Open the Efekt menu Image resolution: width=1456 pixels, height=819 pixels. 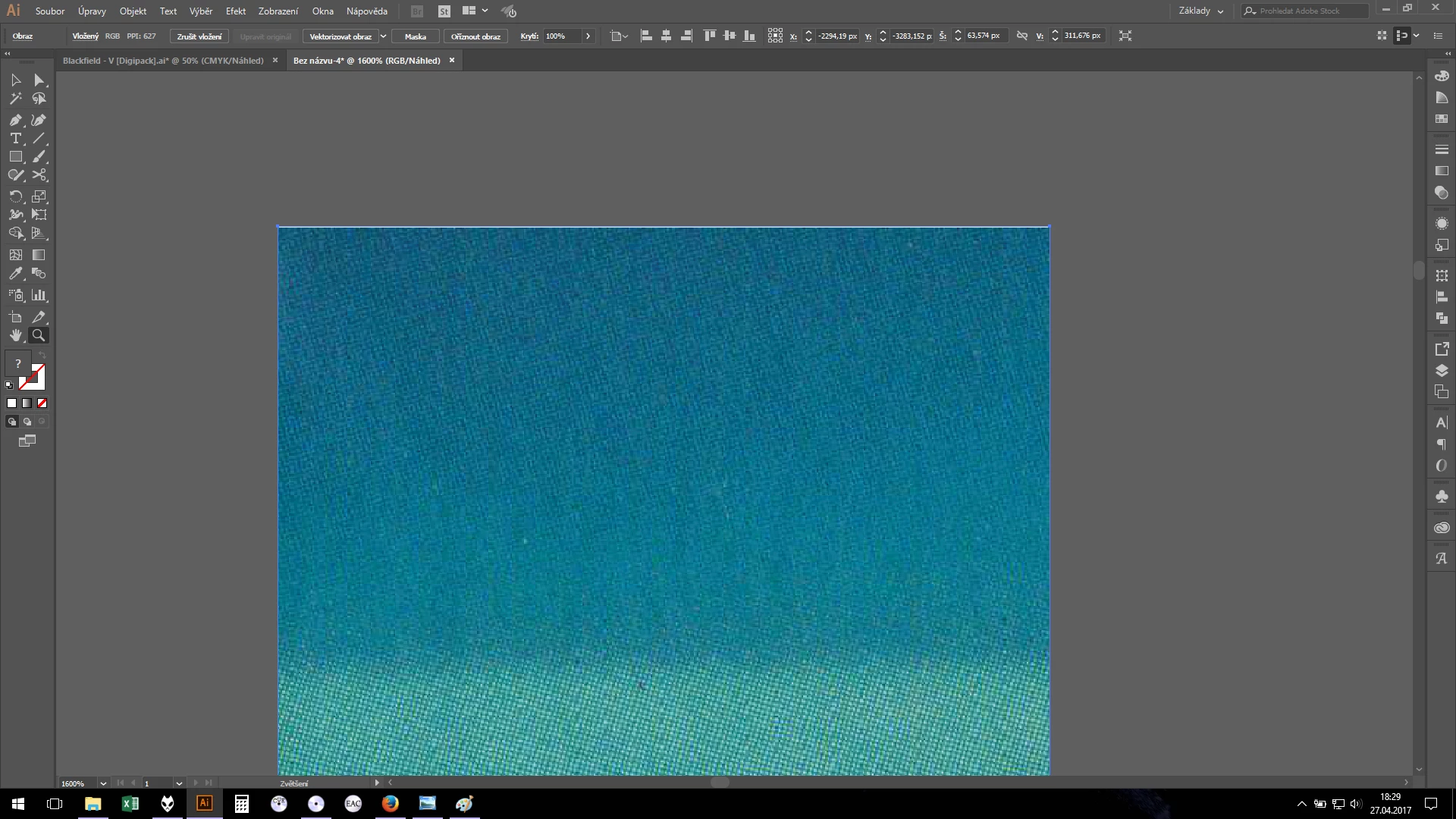(235, 11)
